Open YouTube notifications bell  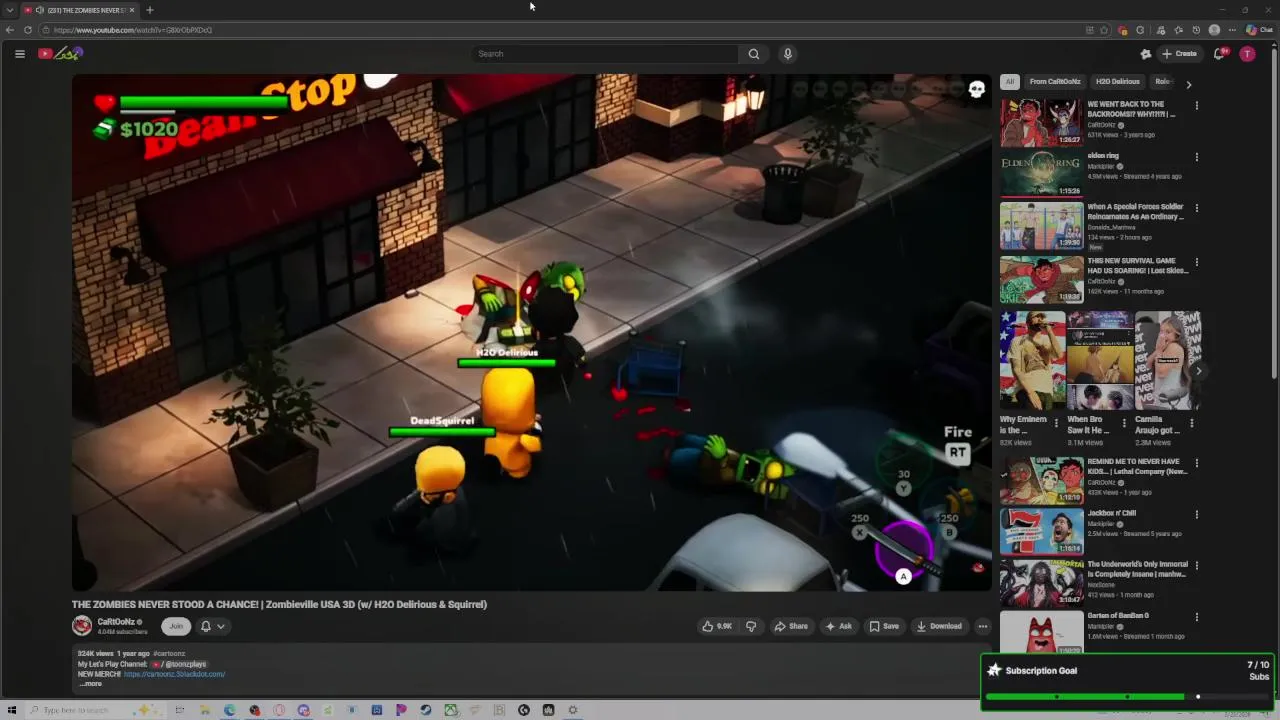click(1219, 54)
